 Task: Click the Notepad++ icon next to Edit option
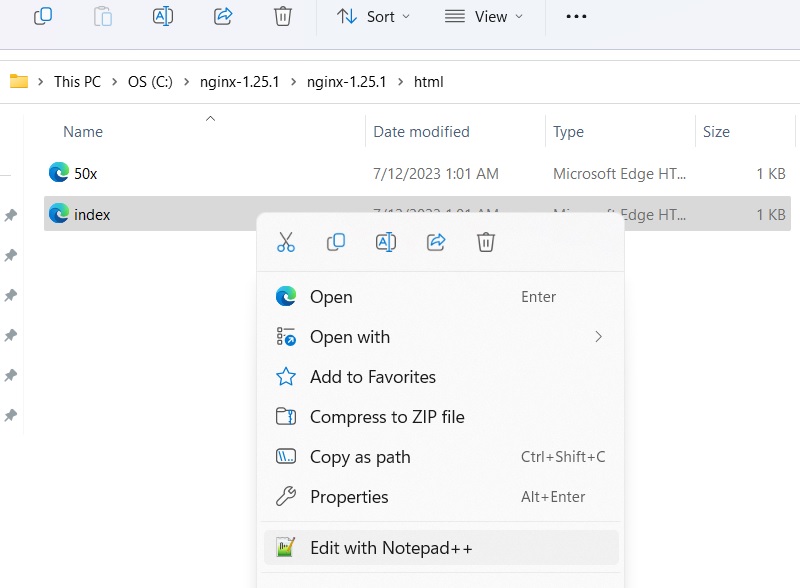point(286,547)
